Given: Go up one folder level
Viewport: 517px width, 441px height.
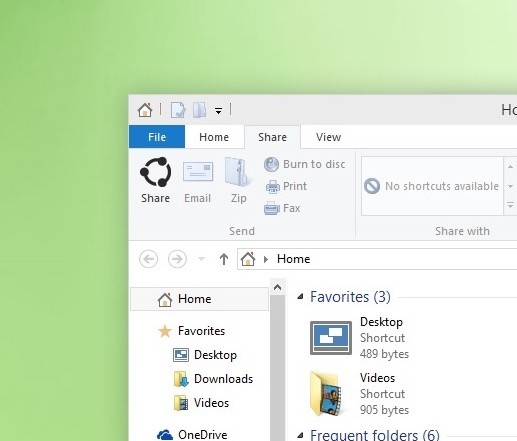Looking at the screenshot, I should click(224, 259).
